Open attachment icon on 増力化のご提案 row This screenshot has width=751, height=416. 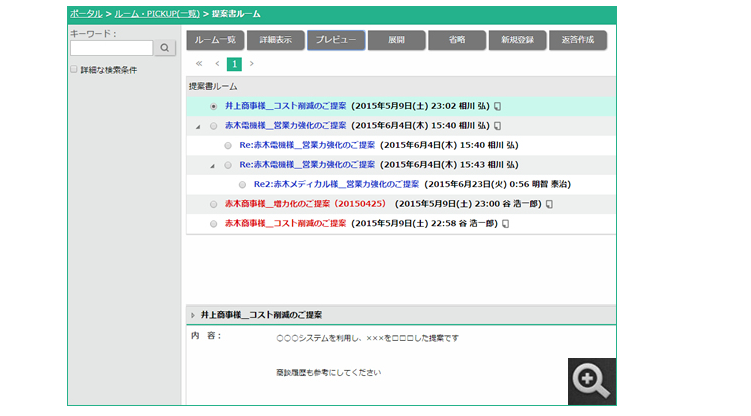(549, 204)
